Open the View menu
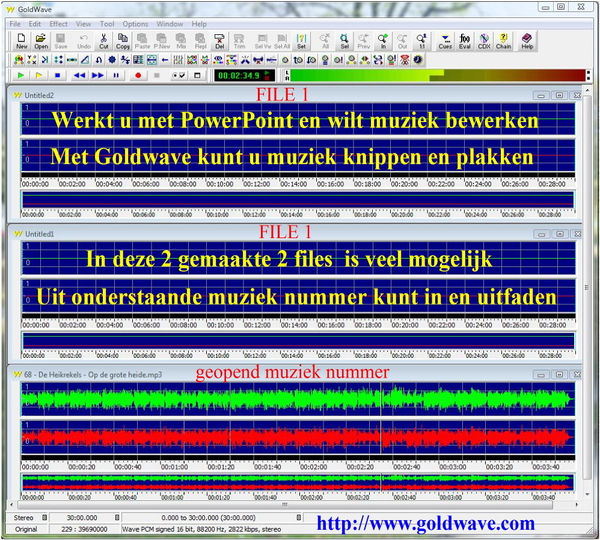Screen dimensions: 600x540 (83, 24)
